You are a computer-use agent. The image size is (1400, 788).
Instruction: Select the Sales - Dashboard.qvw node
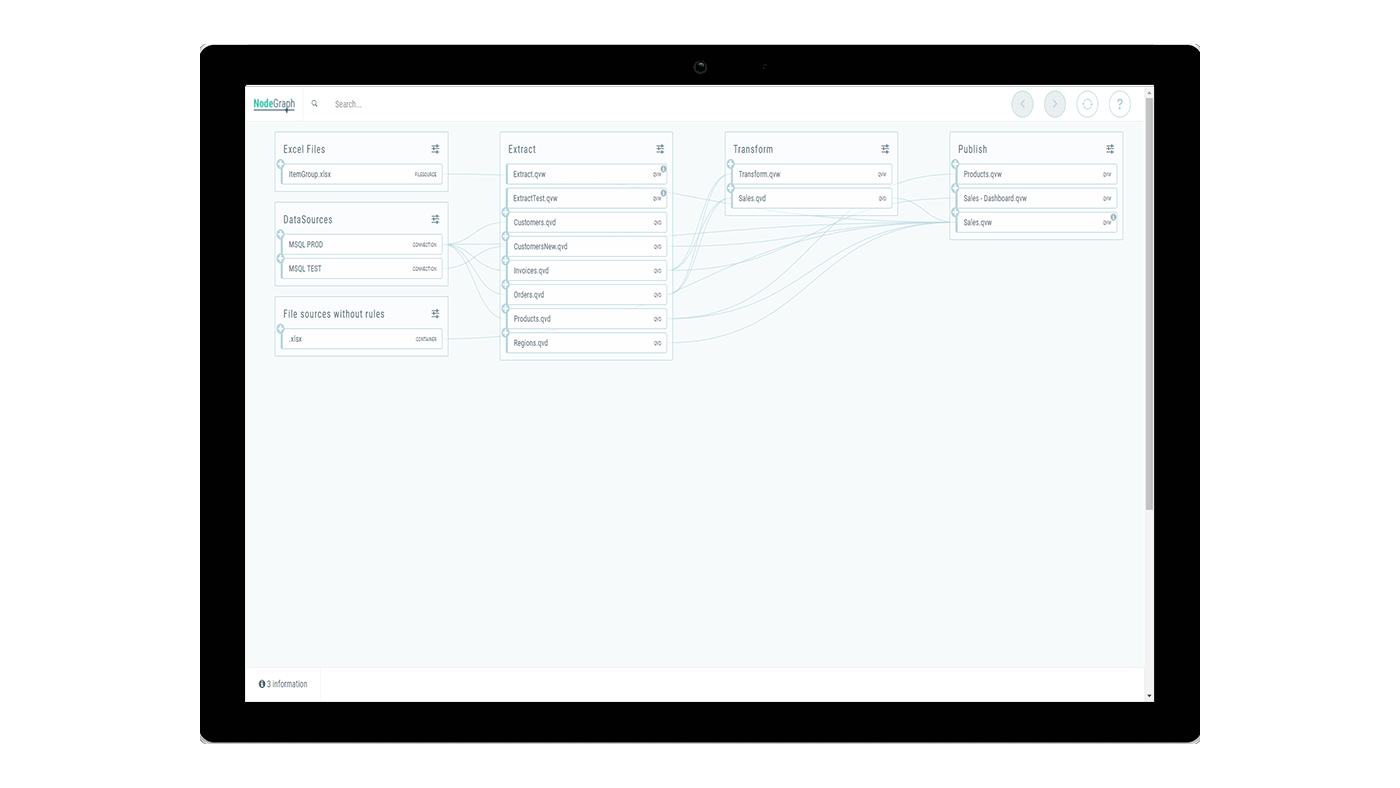[x=1036, y=198]
